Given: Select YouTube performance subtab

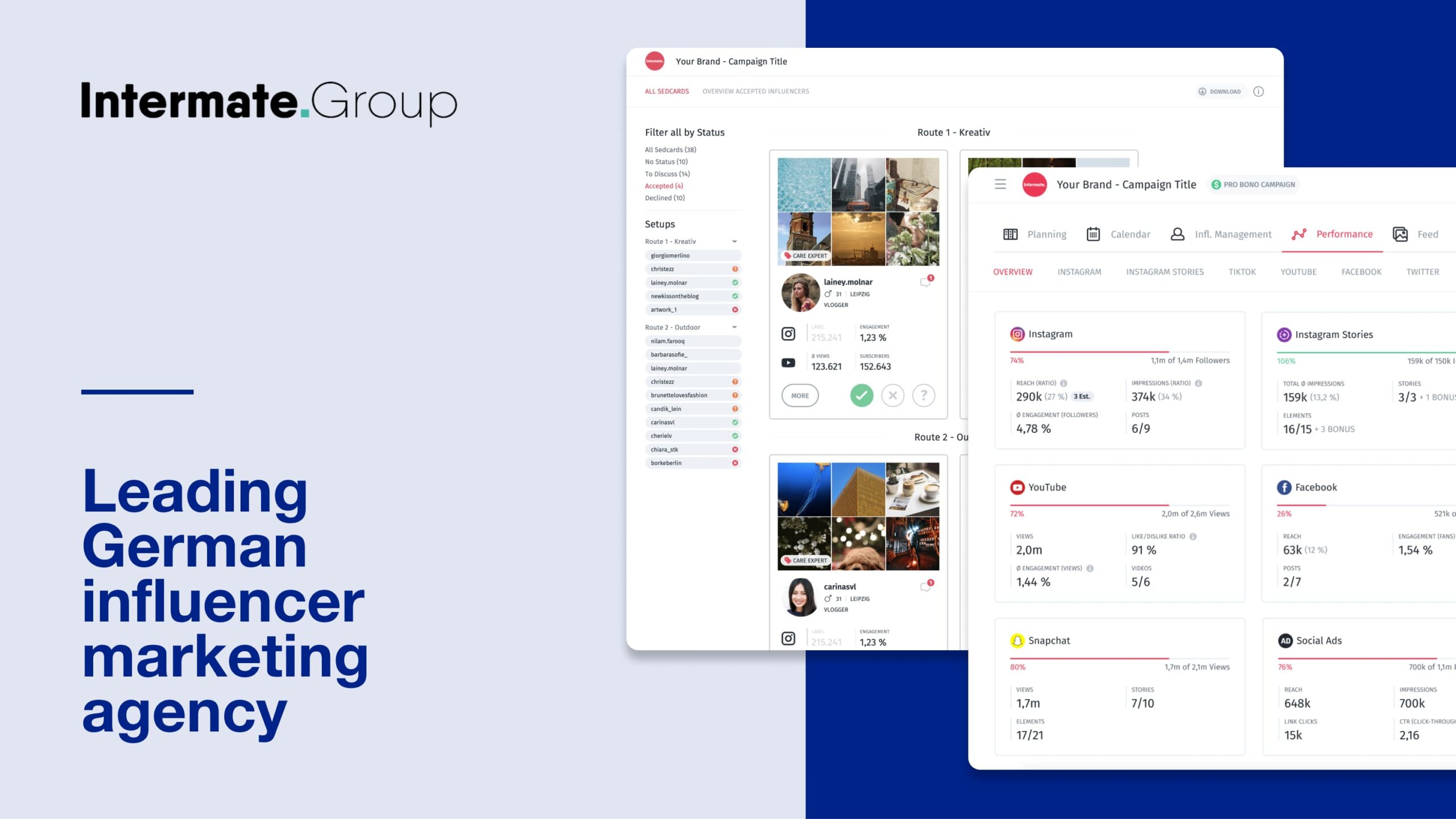Looking at the screenshot, I should (1298, 272).
